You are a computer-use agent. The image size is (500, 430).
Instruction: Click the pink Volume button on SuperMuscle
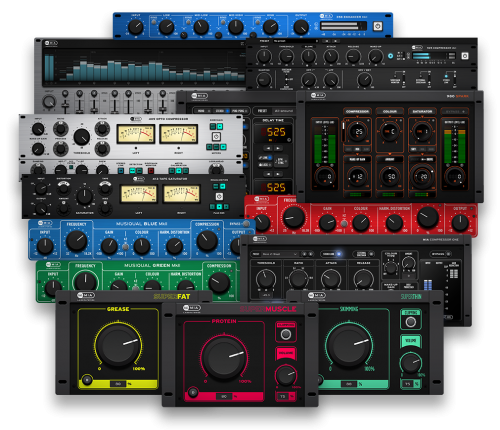pyautogui.click(x=286, y=353)
